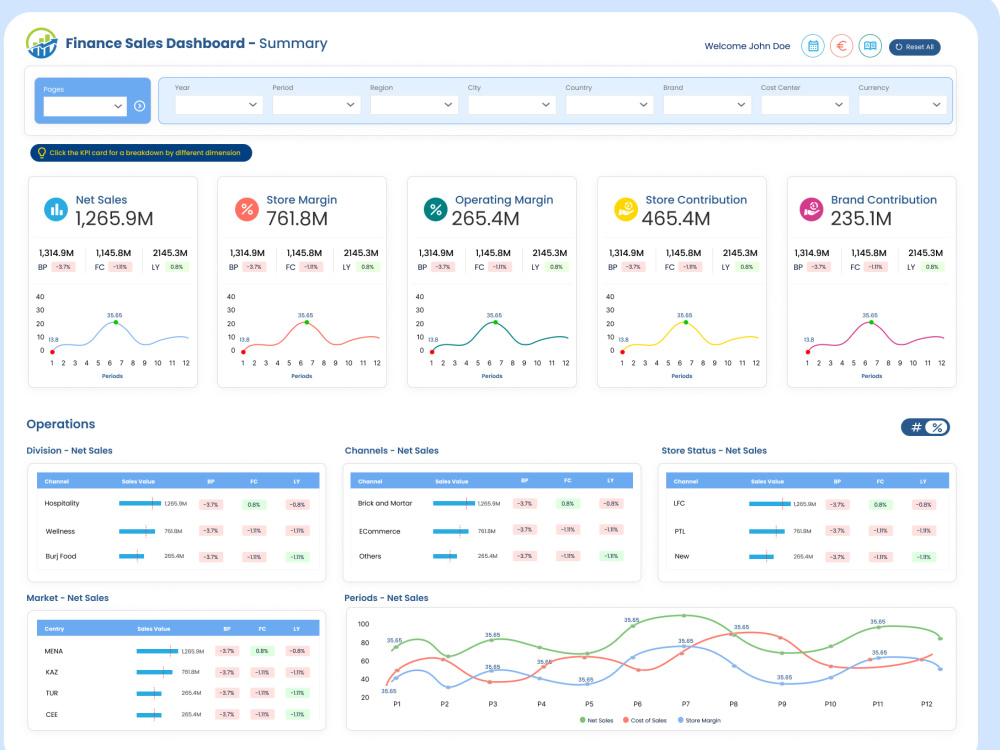Viewport: 1000px width, 750px height.
Task: Expand the City filter dropdown
Action: tap(511, 105)
